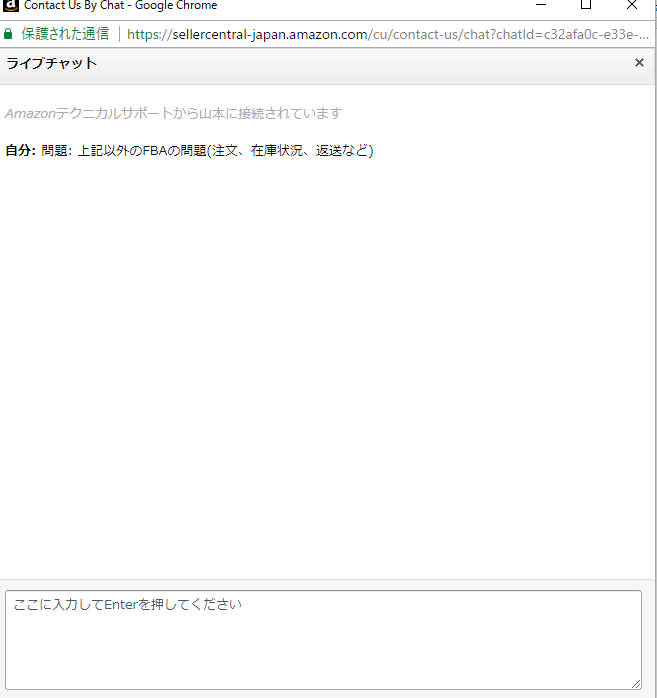Click the Amazonテクニカルサポート connection status line
This screenshot has height=698, width=657.
pos(173,113)
